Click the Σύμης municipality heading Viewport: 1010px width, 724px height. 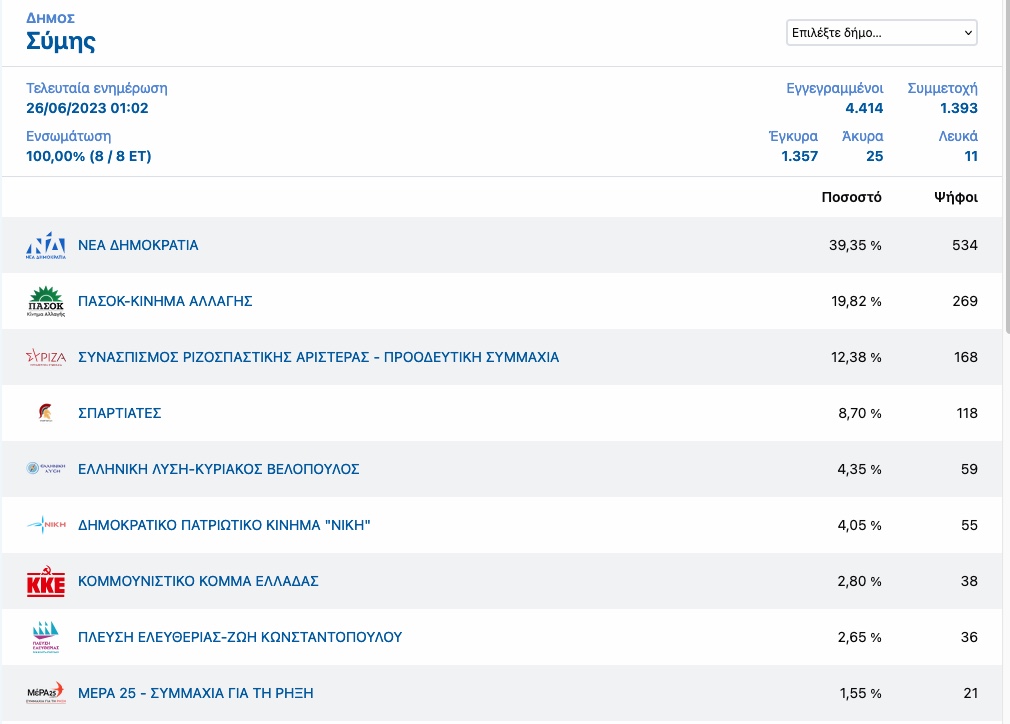tap(61, 42)
